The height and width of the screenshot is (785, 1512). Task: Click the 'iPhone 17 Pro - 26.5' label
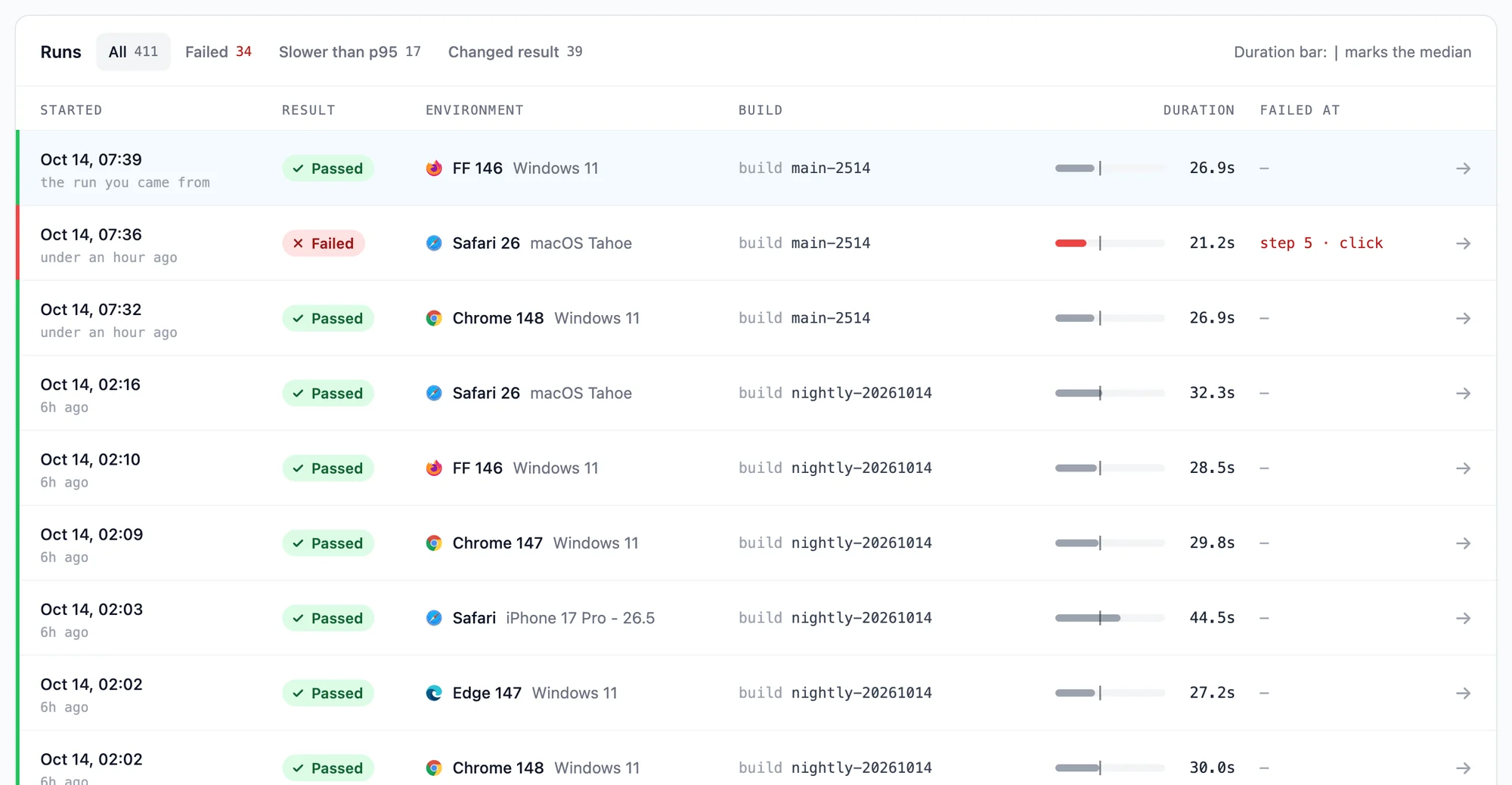(580, 618)
